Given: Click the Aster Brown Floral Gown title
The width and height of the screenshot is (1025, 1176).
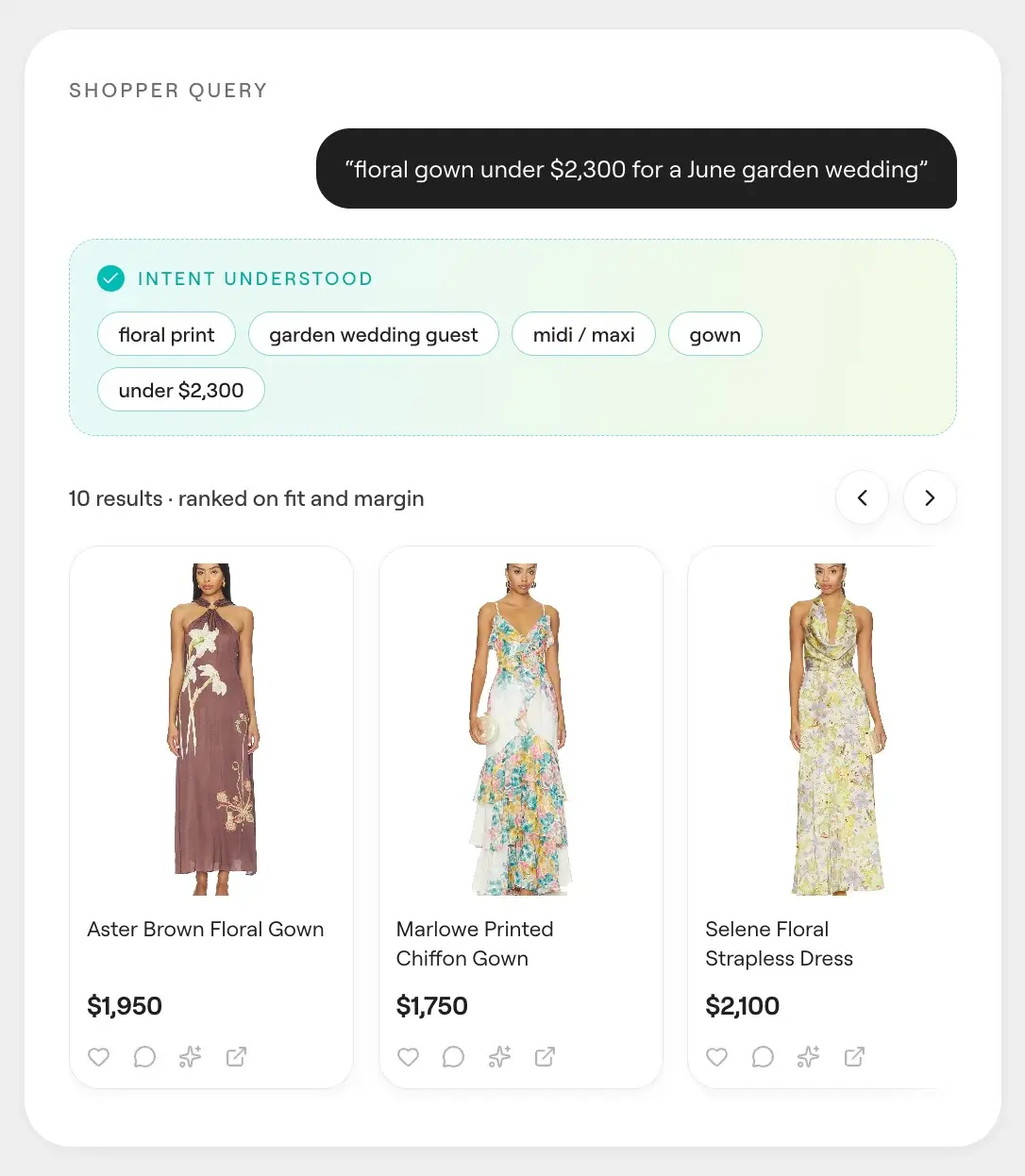Looking at the screenshot, I should click(x=206, y=929).
